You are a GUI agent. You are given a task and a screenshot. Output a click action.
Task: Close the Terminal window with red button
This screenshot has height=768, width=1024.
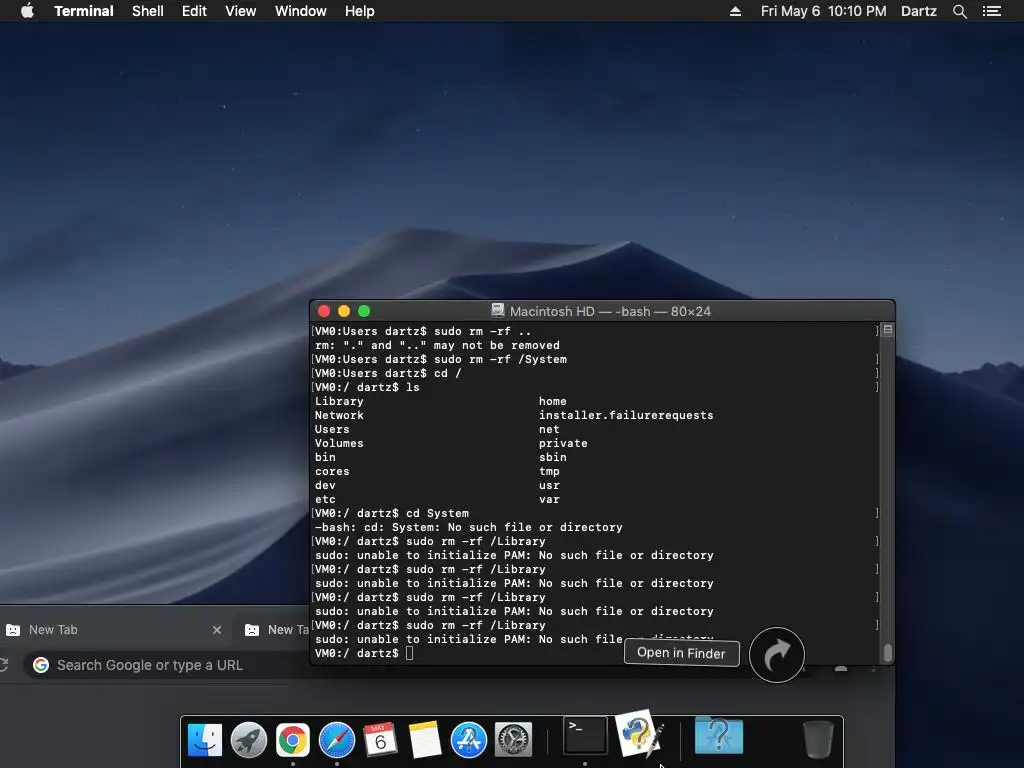(323, 311)
